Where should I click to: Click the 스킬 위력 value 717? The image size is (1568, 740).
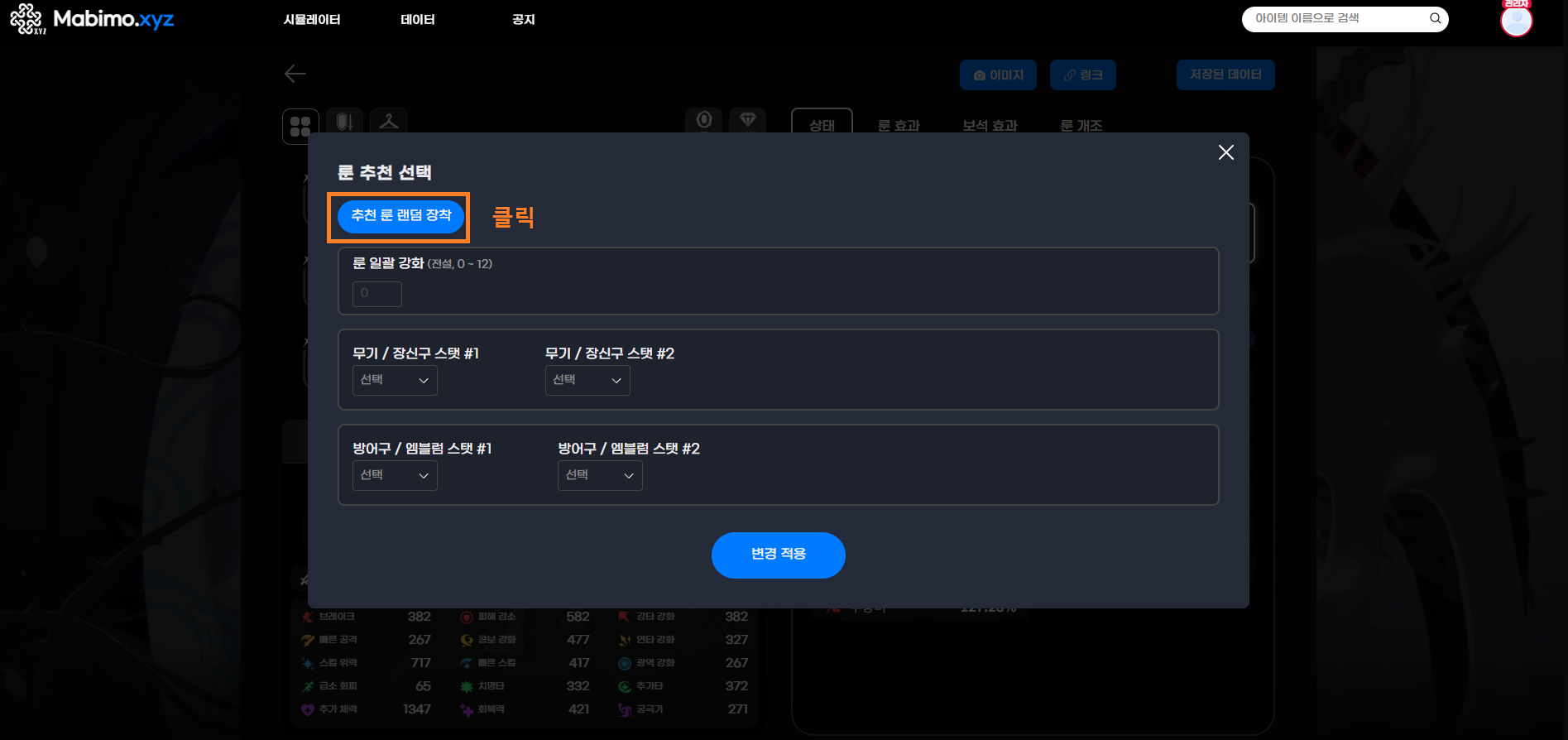tap(420, 663)
